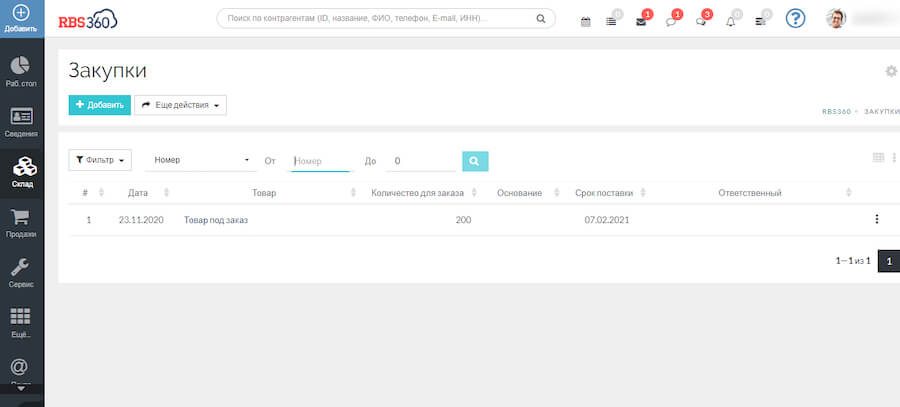Image resolution: width=900 pixels, height=407 pixels.
Task: Open the Продажи cart section
Action: [x=21, y=222]
